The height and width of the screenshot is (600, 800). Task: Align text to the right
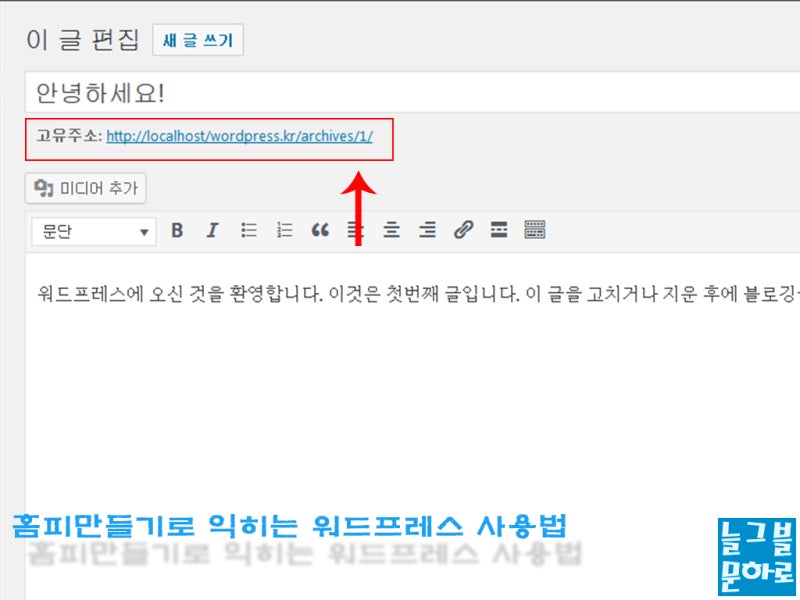tap(427, 230)
